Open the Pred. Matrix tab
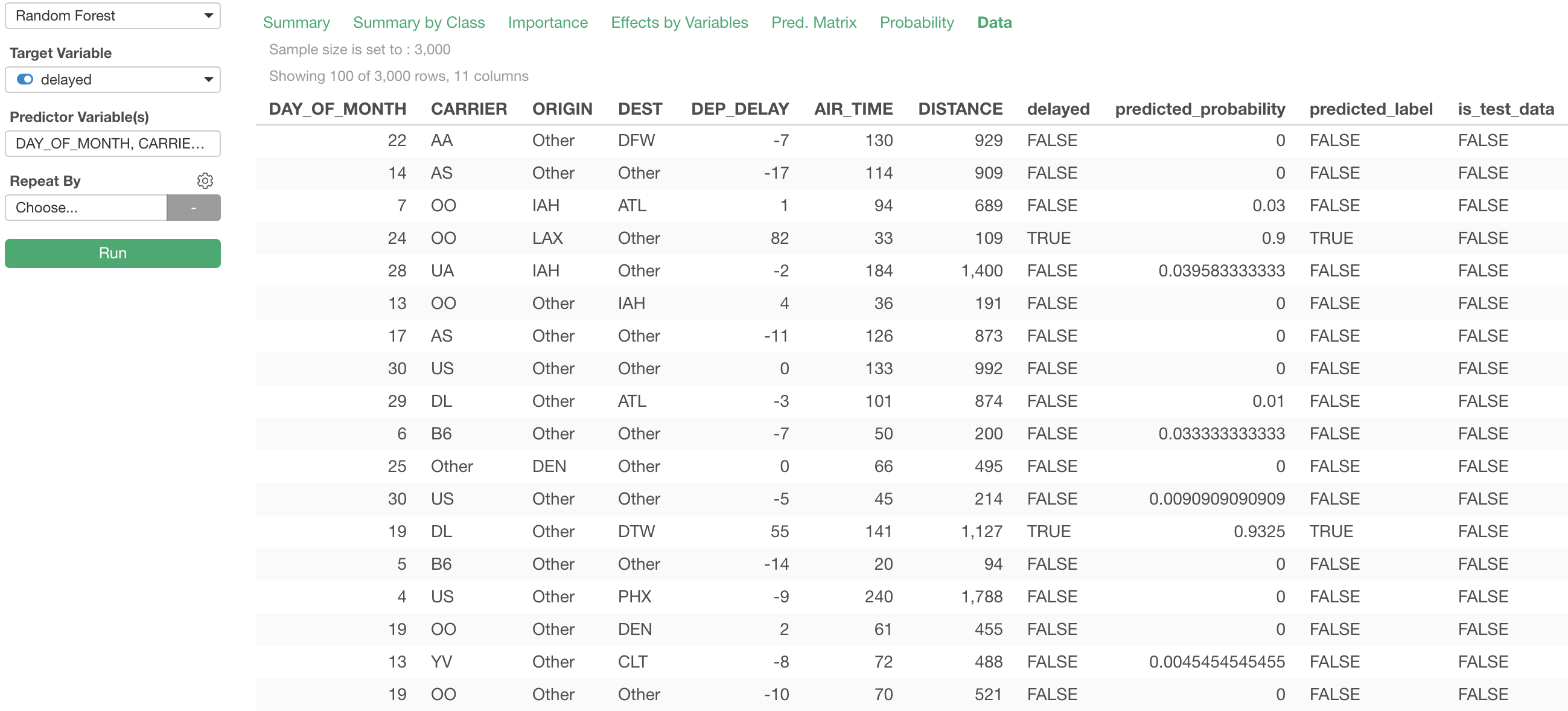1568x711 pixels. (x=813, y=22)
